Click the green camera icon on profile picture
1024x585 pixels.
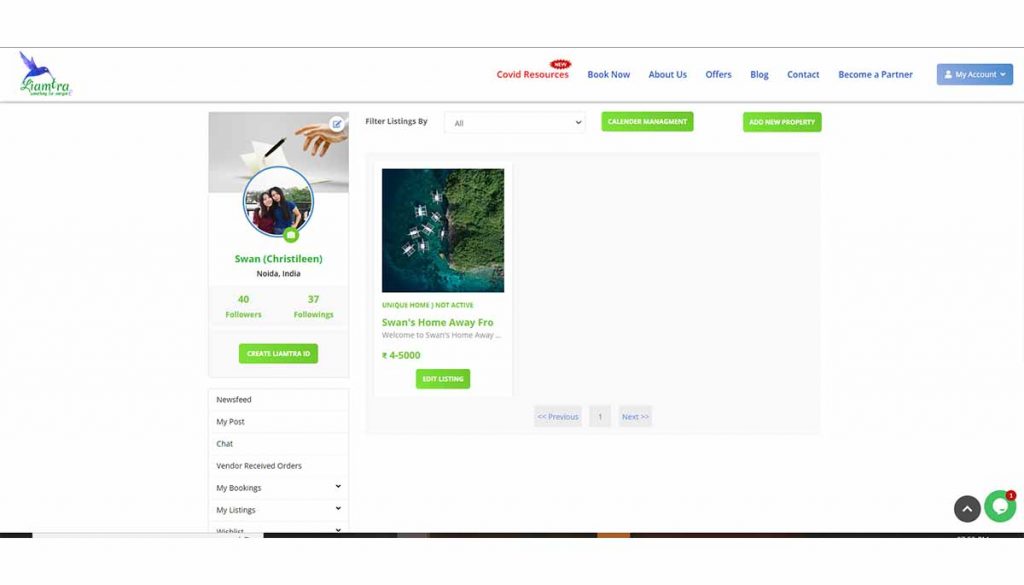[x=291, y=235]
